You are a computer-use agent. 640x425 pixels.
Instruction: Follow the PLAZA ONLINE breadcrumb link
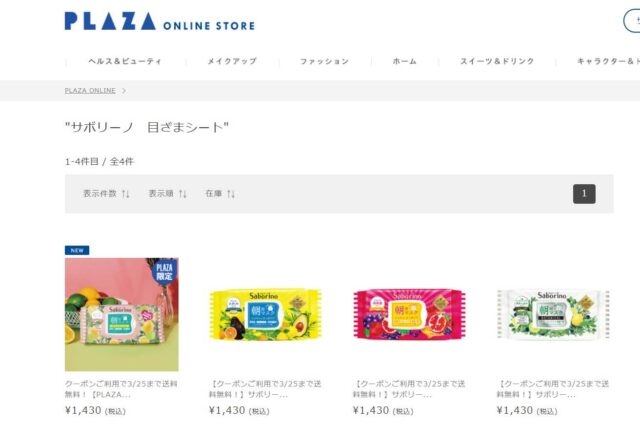90,91
